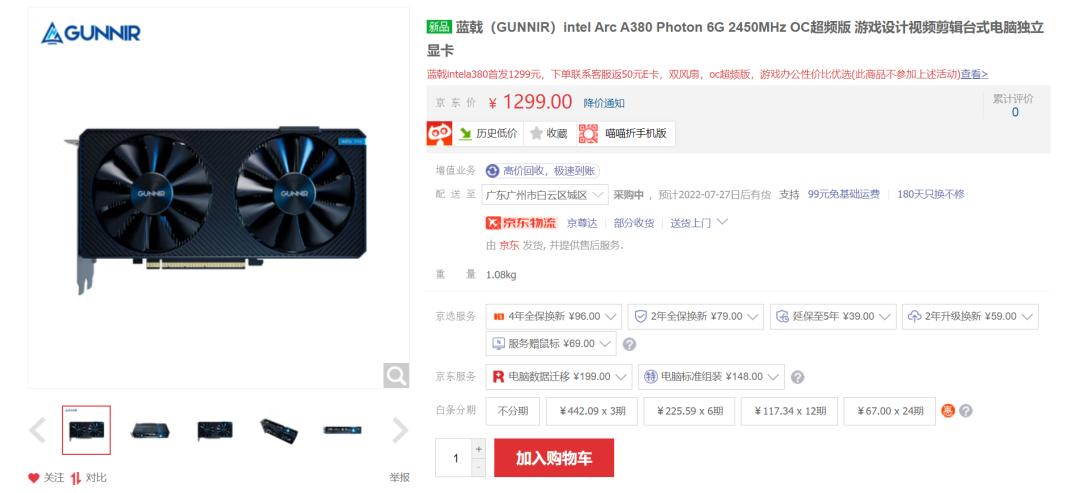Open the 广东广州市白云区城区 delivery address dropdown
This screenshot has height=493, width=1080.
coord(545,195)
